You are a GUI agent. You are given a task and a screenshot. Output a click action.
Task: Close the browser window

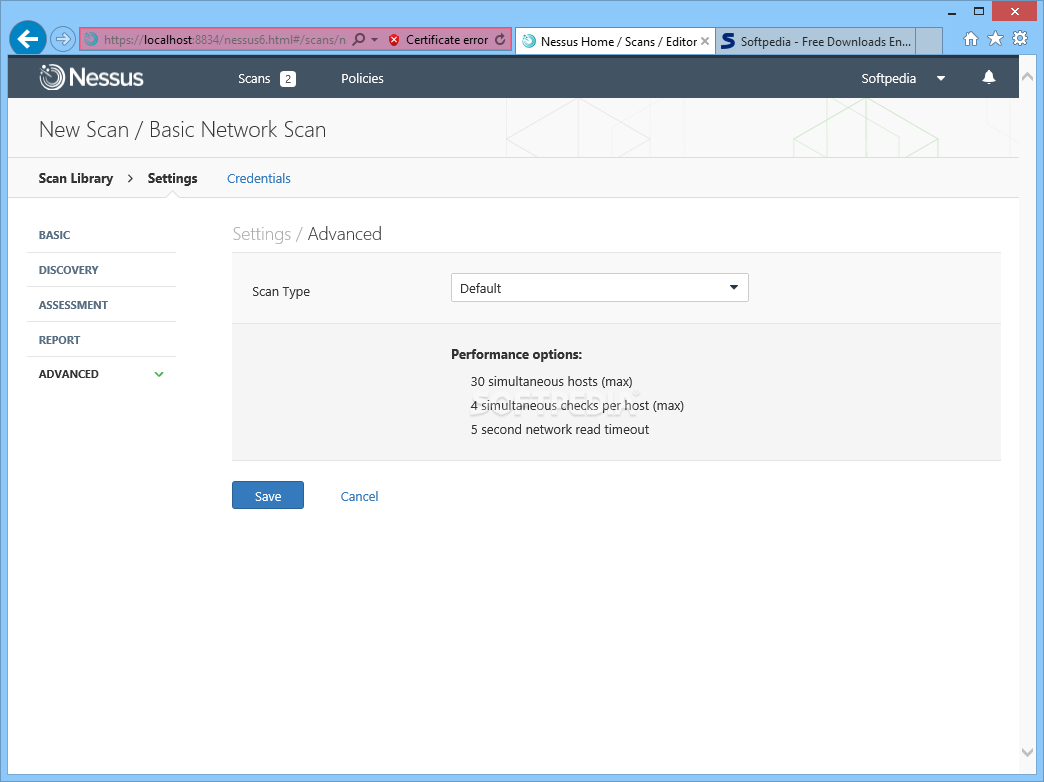click(x=1015, y=11)
